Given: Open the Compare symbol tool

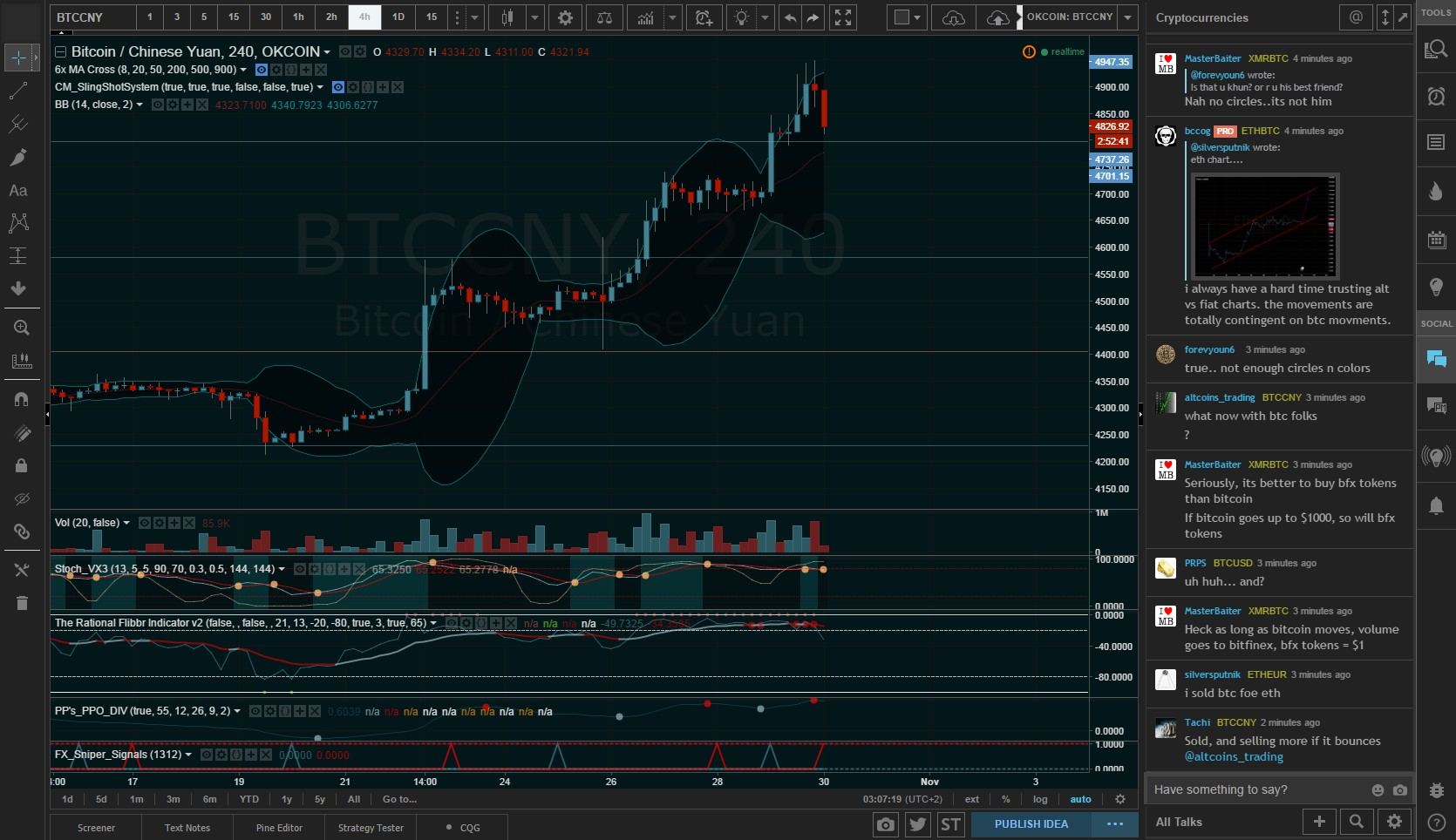Looking at the screenshot, I should [x=604, y=17].
